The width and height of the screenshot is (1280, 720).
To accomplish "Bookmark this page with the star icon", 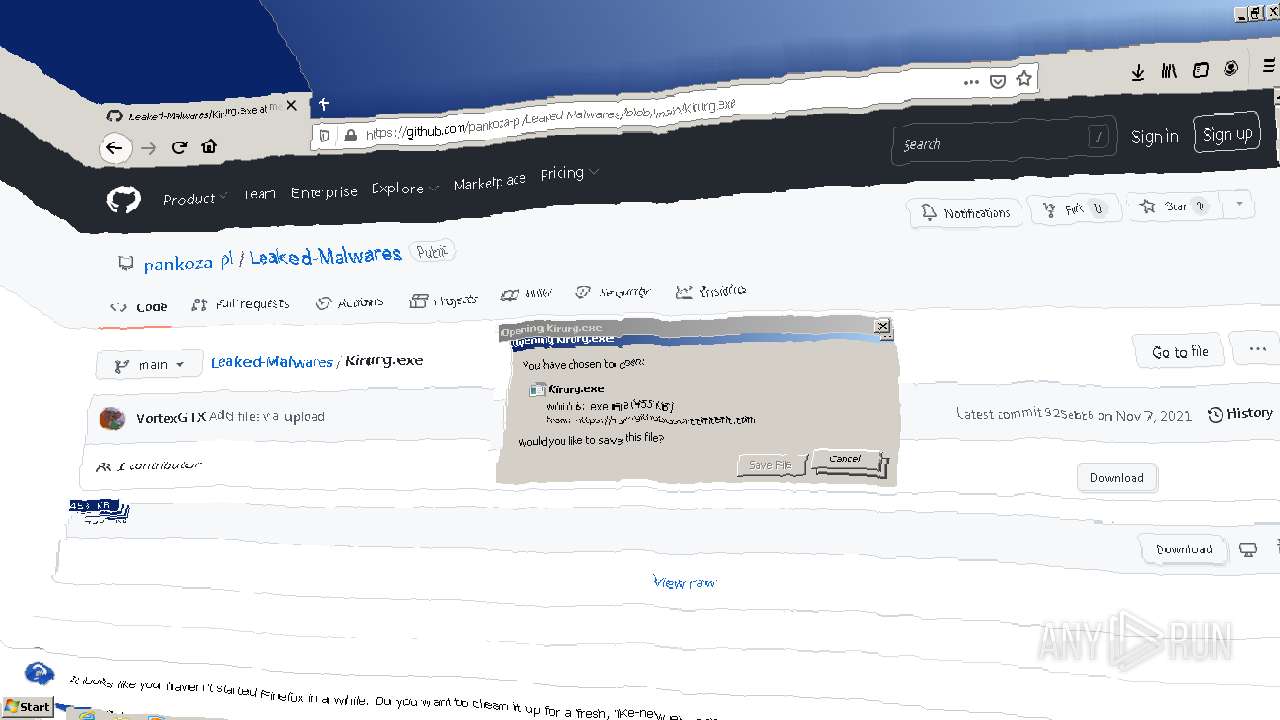I will [x=1023, y=78].
